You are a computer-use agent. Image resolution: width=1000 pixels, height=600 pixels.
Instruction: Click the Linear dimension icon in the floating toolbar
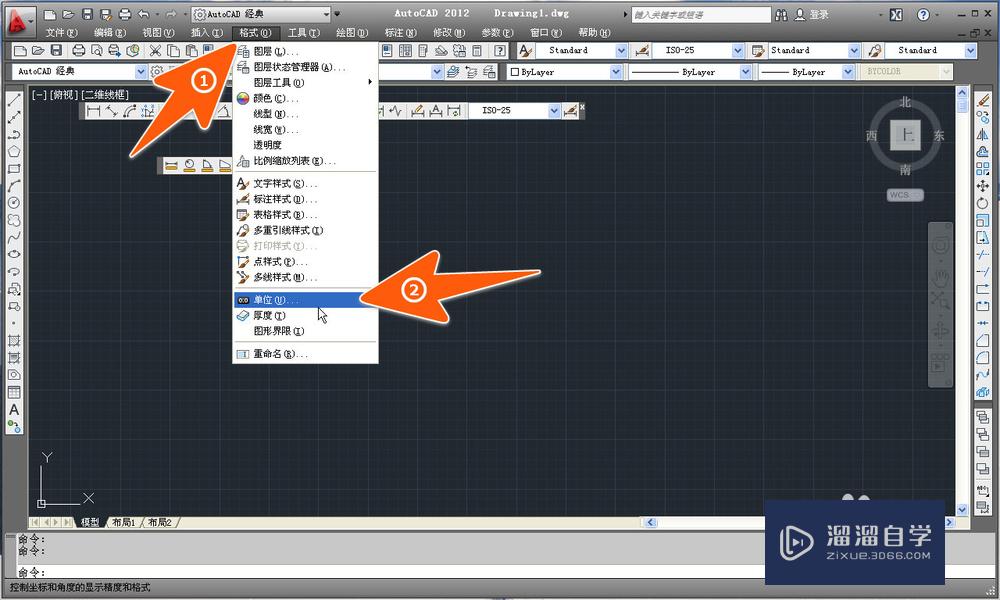94,111
